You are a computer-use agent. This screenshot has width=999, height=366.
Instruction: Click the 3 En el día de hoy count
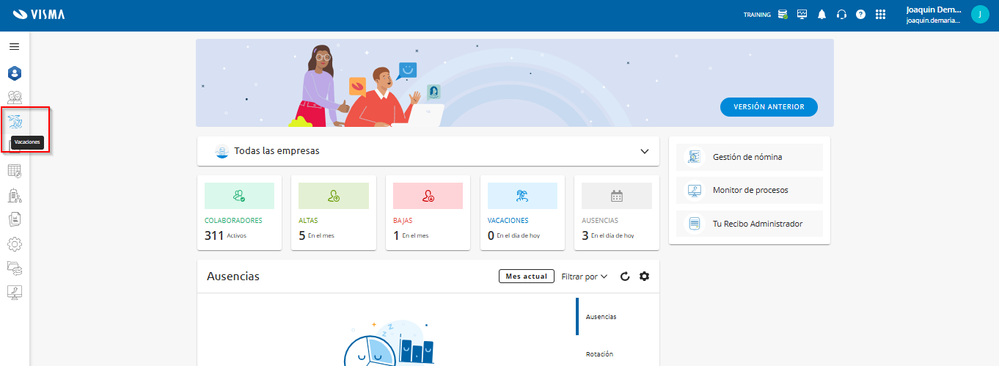tap(608, 235)
